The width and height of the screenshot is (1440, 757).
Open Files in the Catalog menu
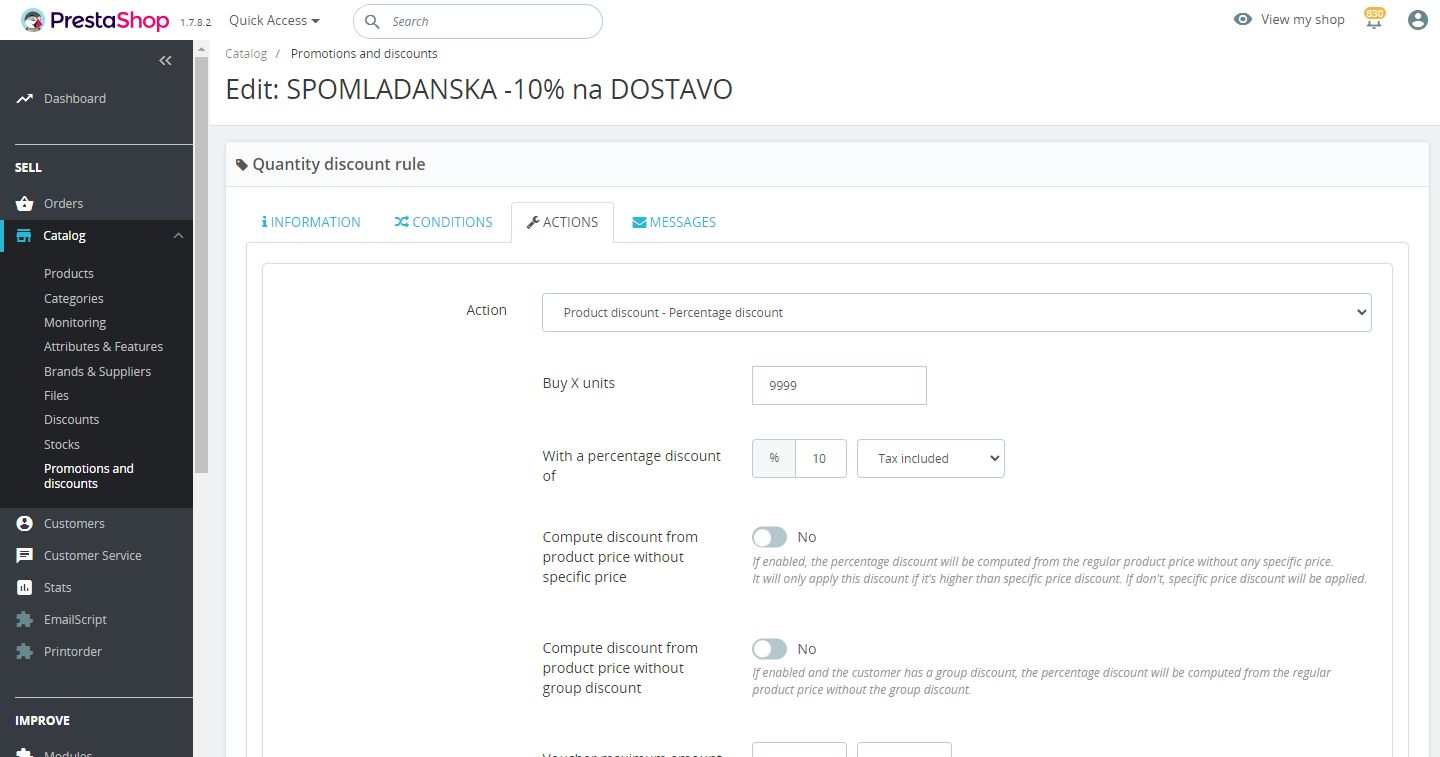(x=56, y=396)
